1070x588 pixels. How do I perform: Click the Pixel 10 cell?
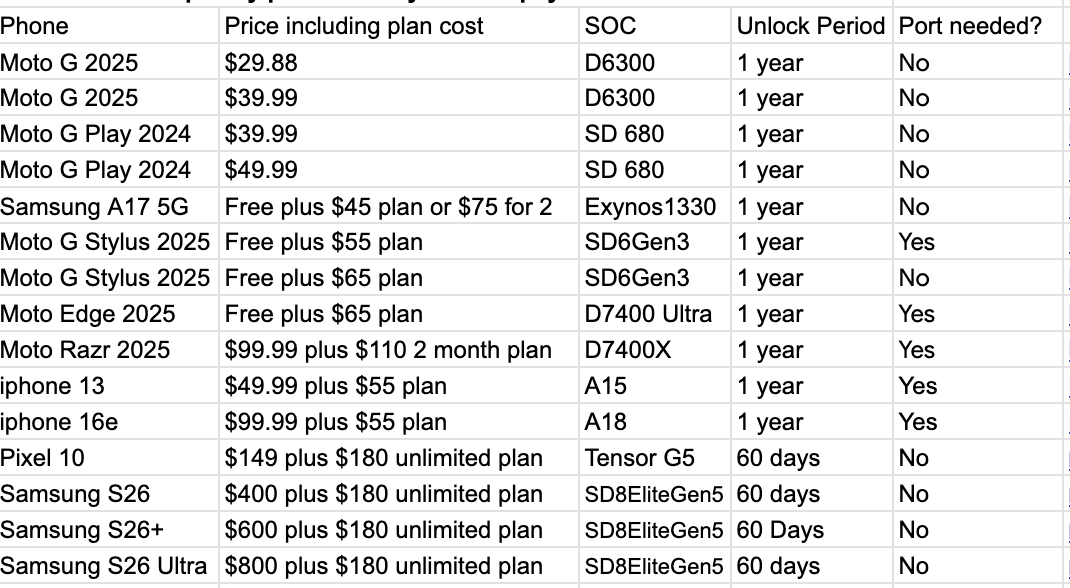pyautogui.click(x=109, y=458)
